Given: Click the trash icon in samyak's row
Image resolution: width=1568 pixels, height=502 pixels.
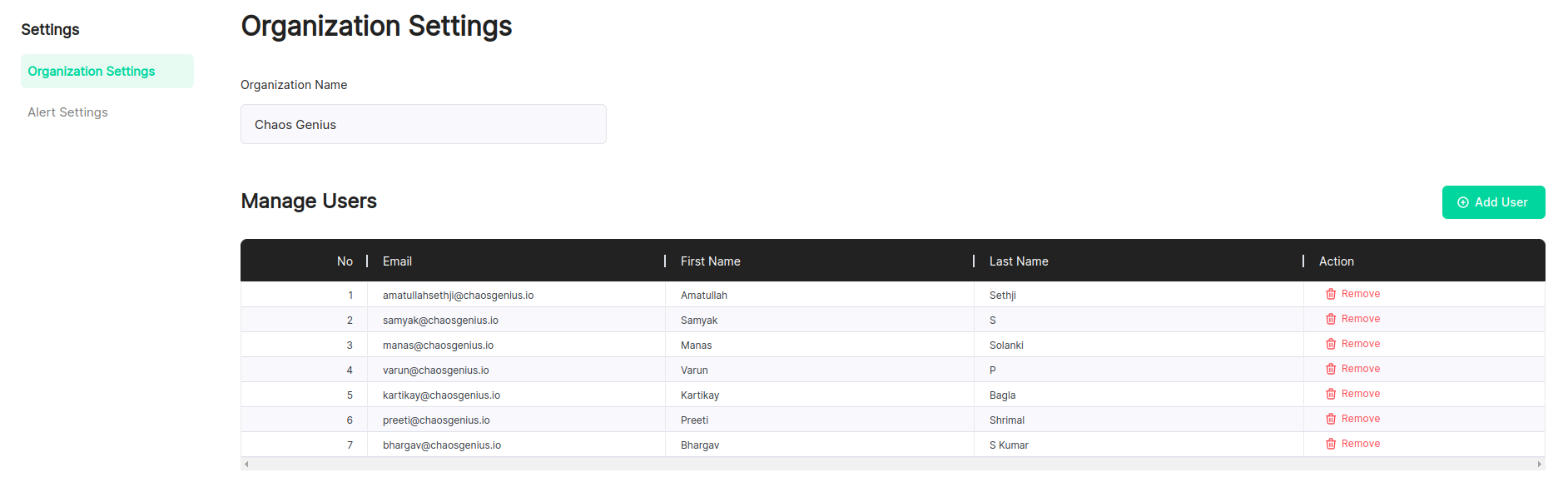Looking at the screenshot, I should 1331,319.
